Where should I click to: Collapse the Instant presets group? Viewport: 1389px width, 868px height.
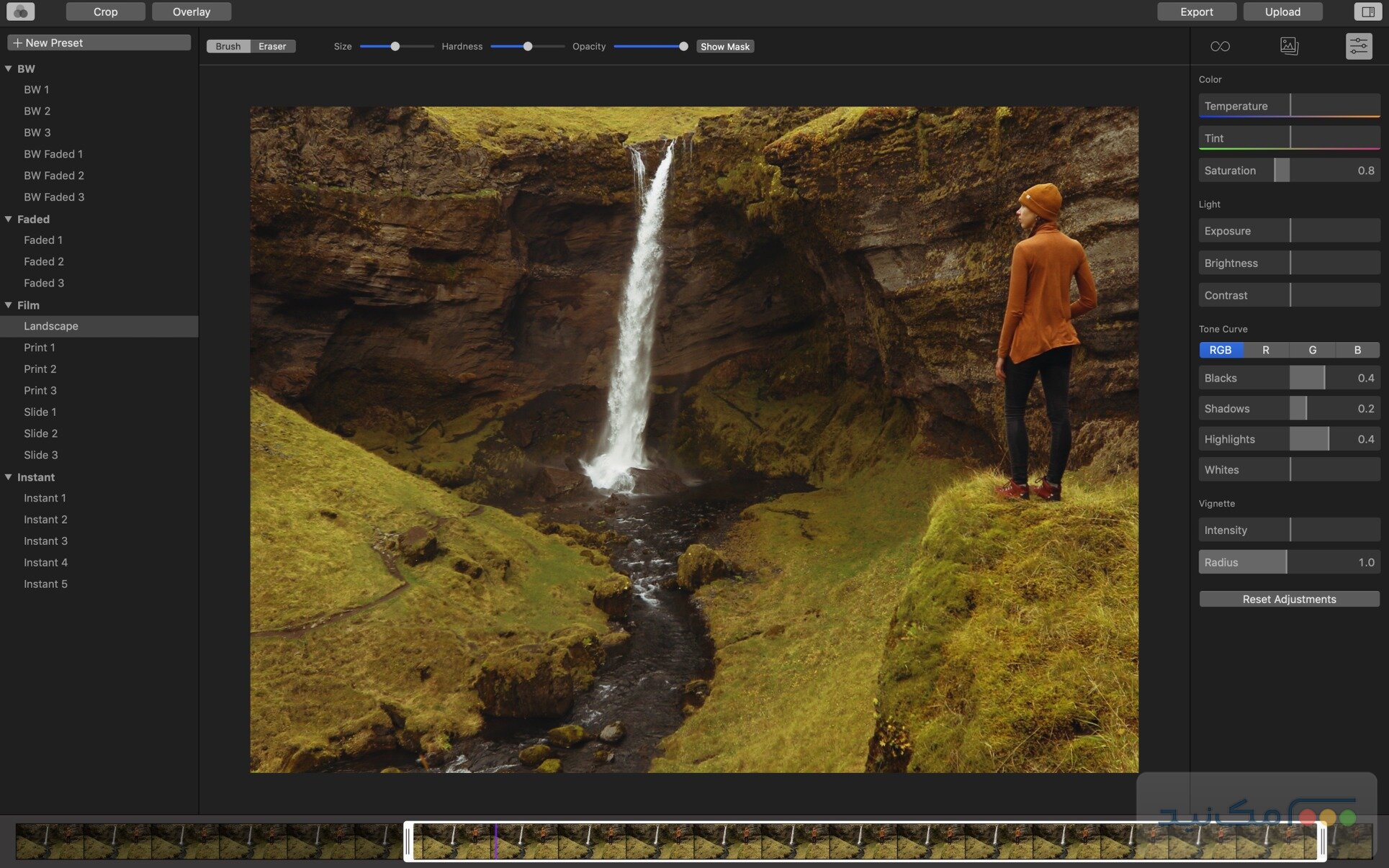tap(9, 476)
